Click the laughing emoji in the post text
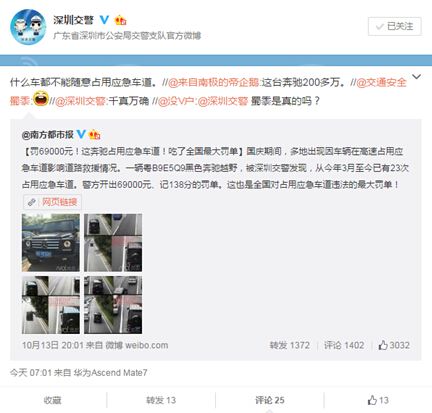 click(x=41, y=99)
